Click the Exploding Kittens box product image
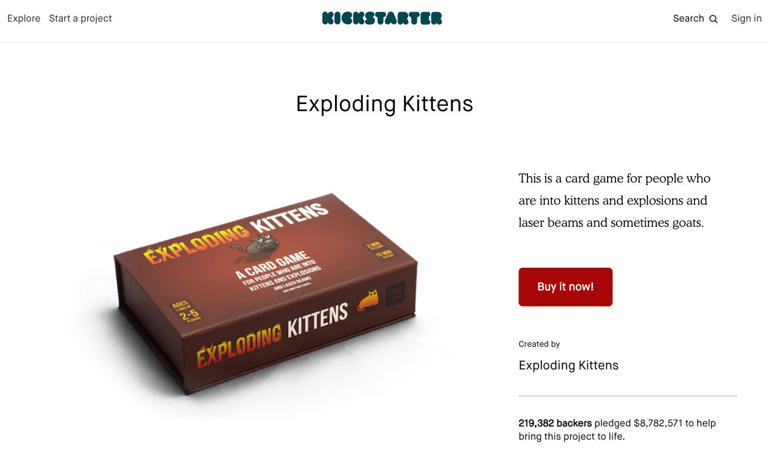768x464 pixels. point(265,294)
